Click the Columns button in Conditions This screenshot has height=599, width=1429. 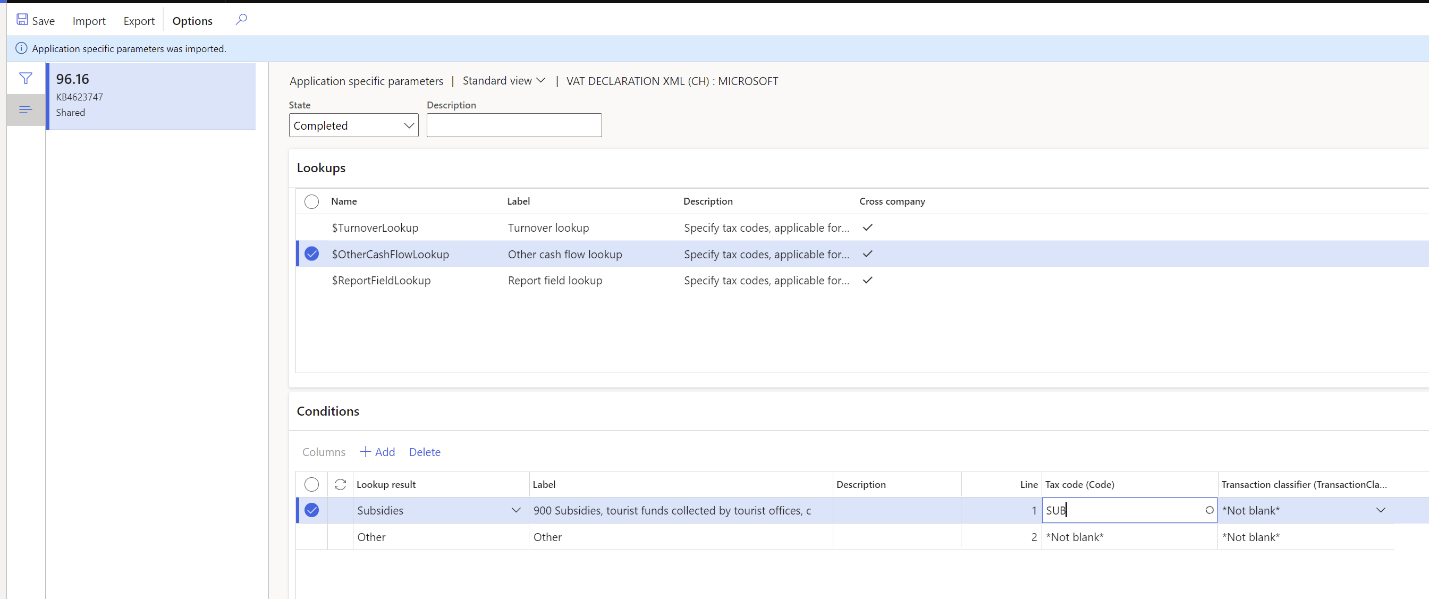[324, 452]
